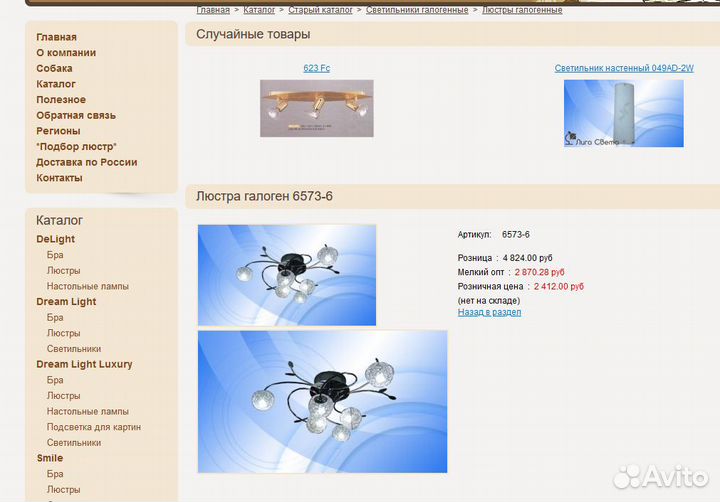Go to Главная in the breadcrumb

click(213, 10)
